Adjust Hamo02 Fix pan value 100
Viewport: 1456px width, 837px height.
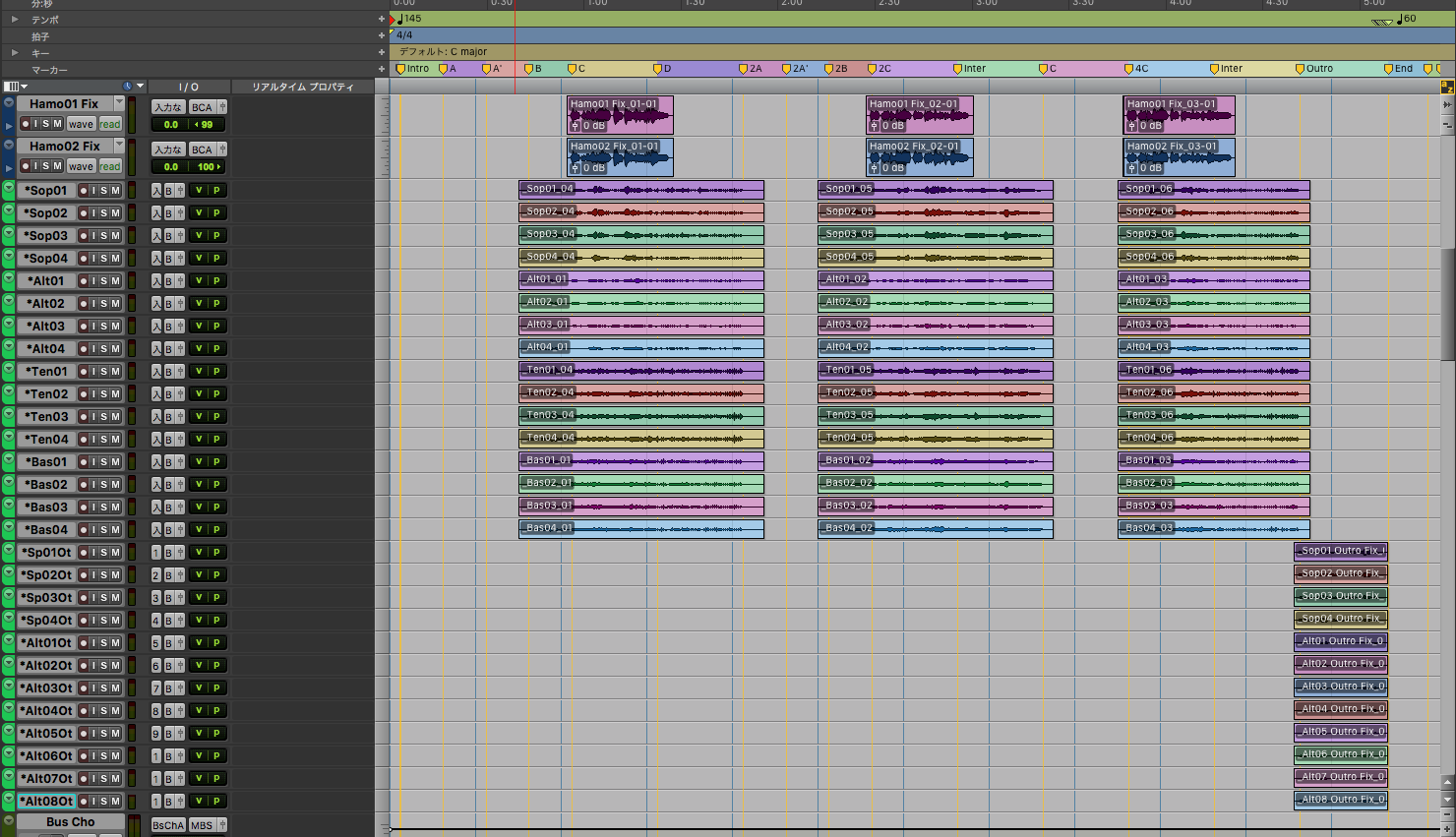(x=207, y=167)
